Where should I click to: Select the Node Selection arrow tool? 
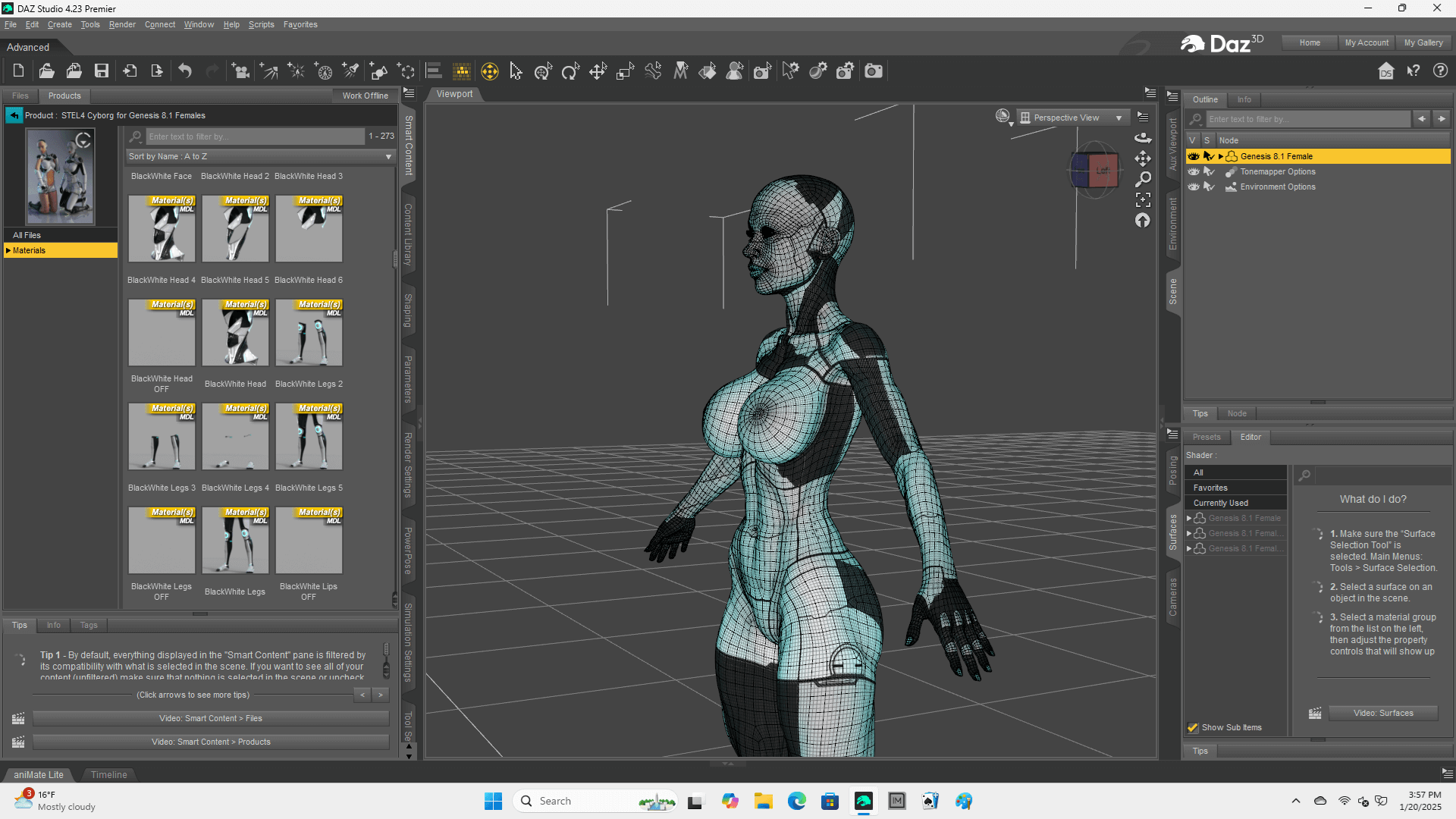point(516,71)
